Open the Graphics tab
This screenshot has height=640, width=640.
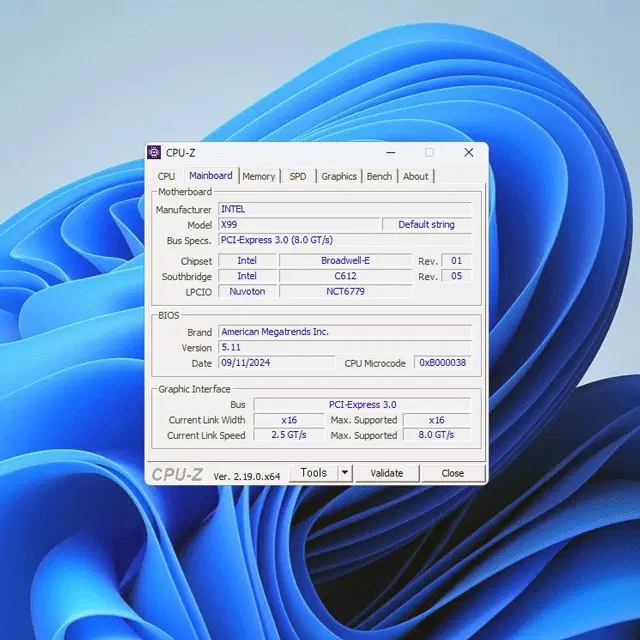(x=339, y=176)
